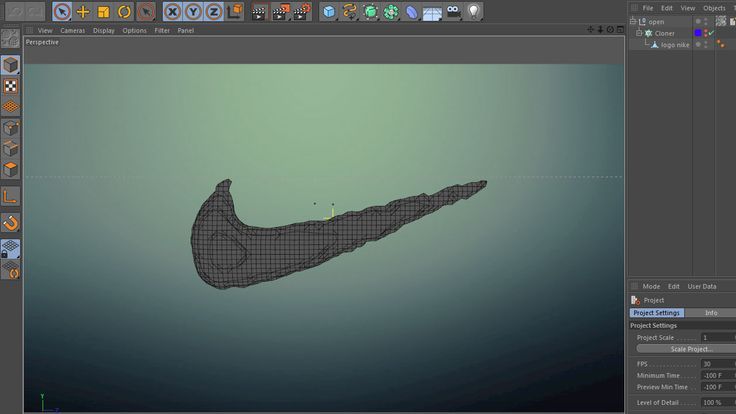Open the Objects menu in Object Manager
736x414 pixels.
click(714, 8)
